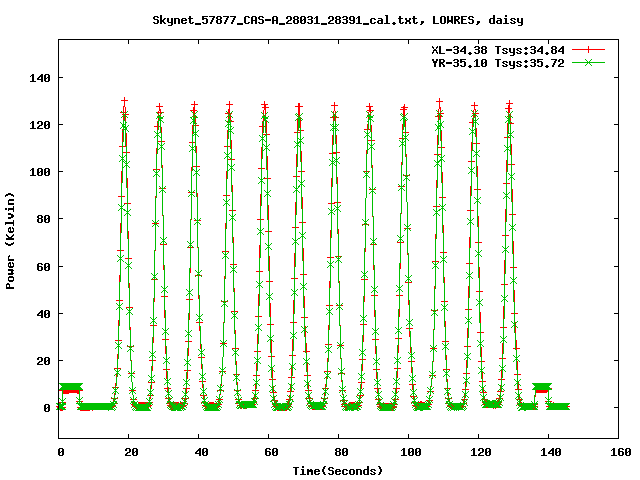Image resolution: width=640 pixels, height=480 pixels.
Task: Click the red XL legend line sample
Action: click(588, 50)
